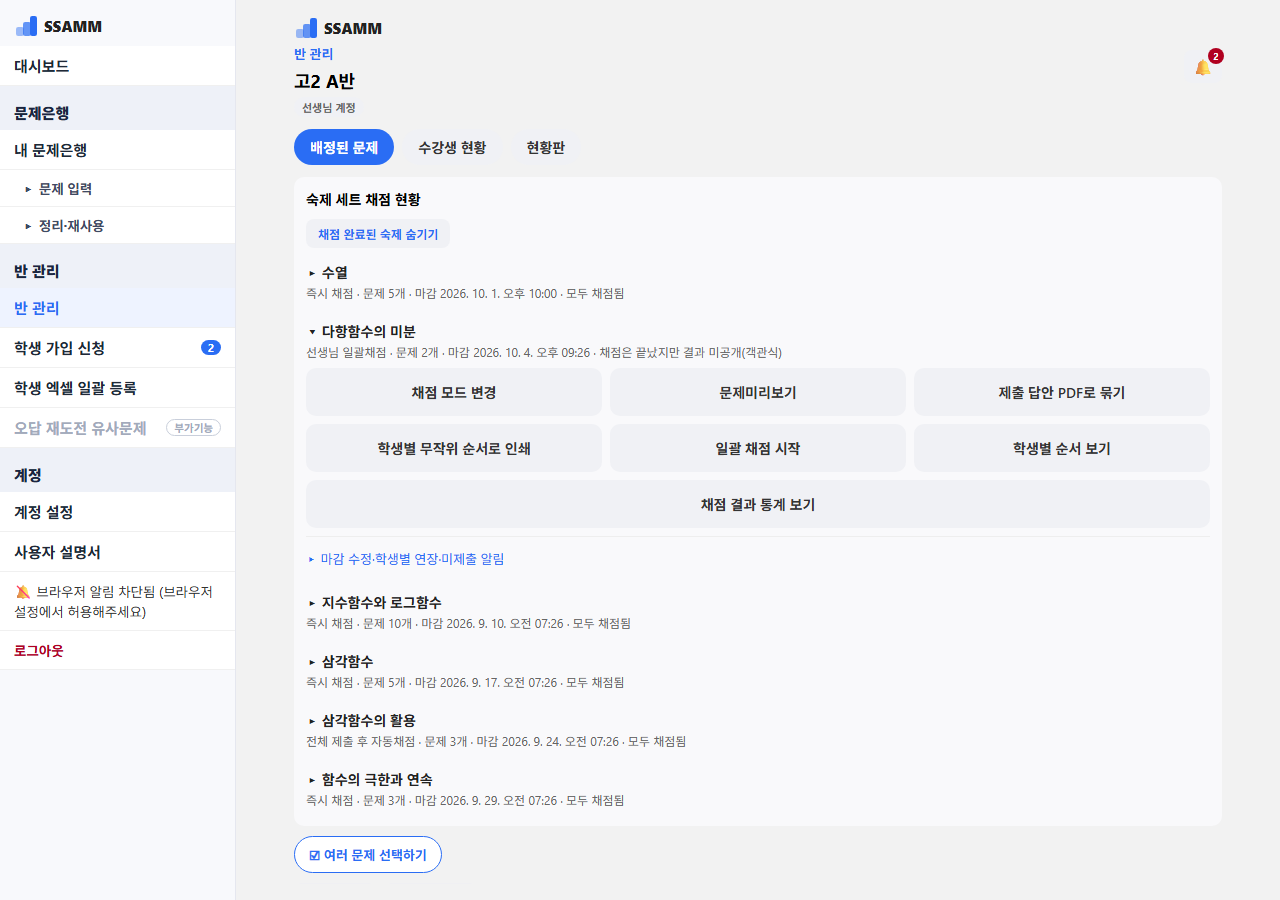The image size is (1280, 900).
Task: Go to 대시보드 in the sidebar
Action: point(117,66)
